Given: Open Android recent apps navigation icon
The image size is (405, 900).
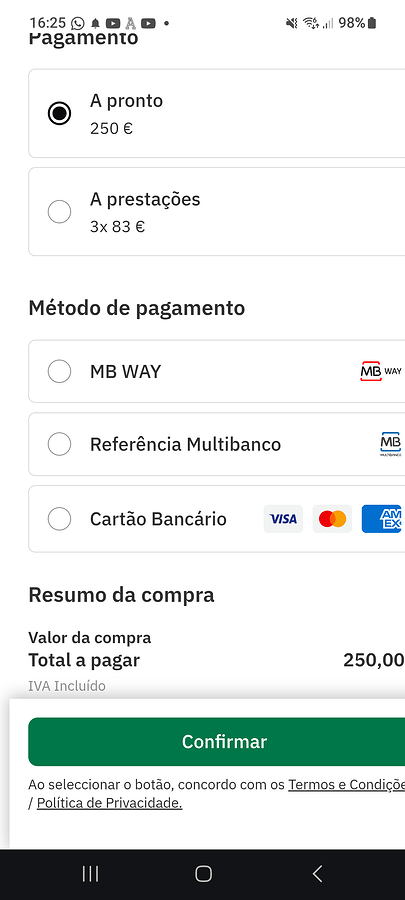Looking at the screenshot, I should (90, 874).
